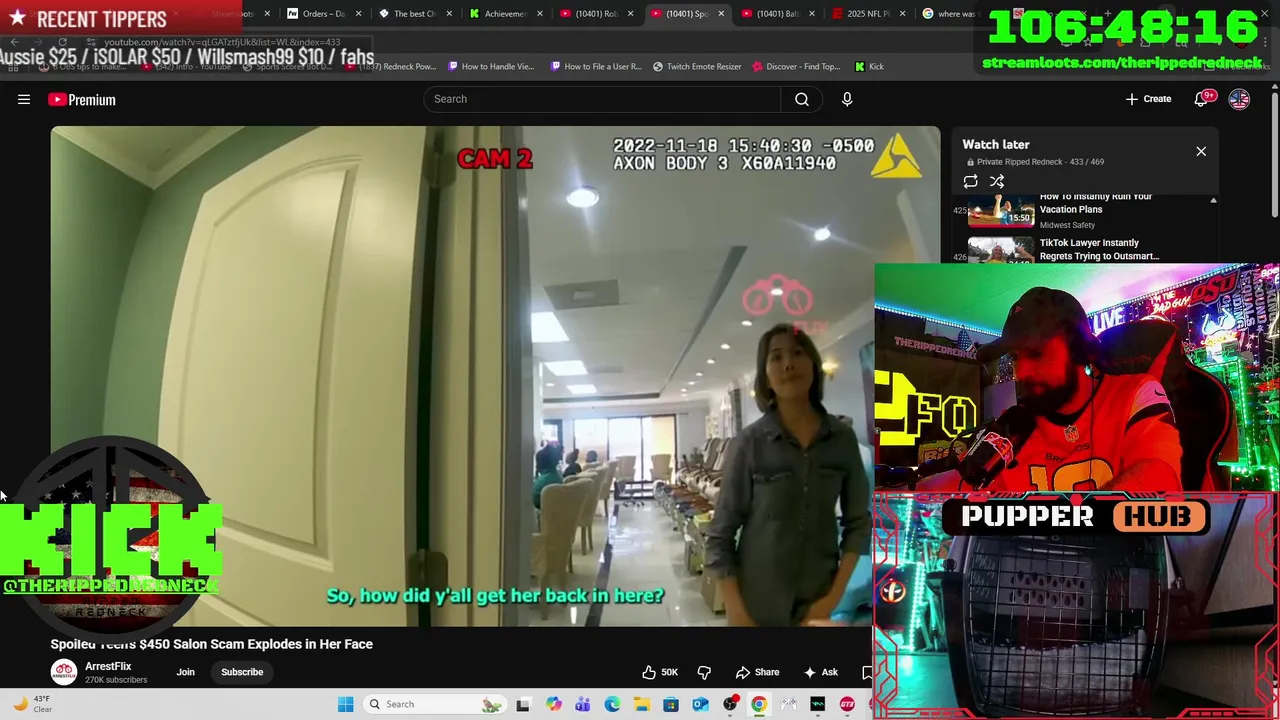Click the YouTube search magnifier button
The image size is (1280, 720).
(x=802, y=99)
